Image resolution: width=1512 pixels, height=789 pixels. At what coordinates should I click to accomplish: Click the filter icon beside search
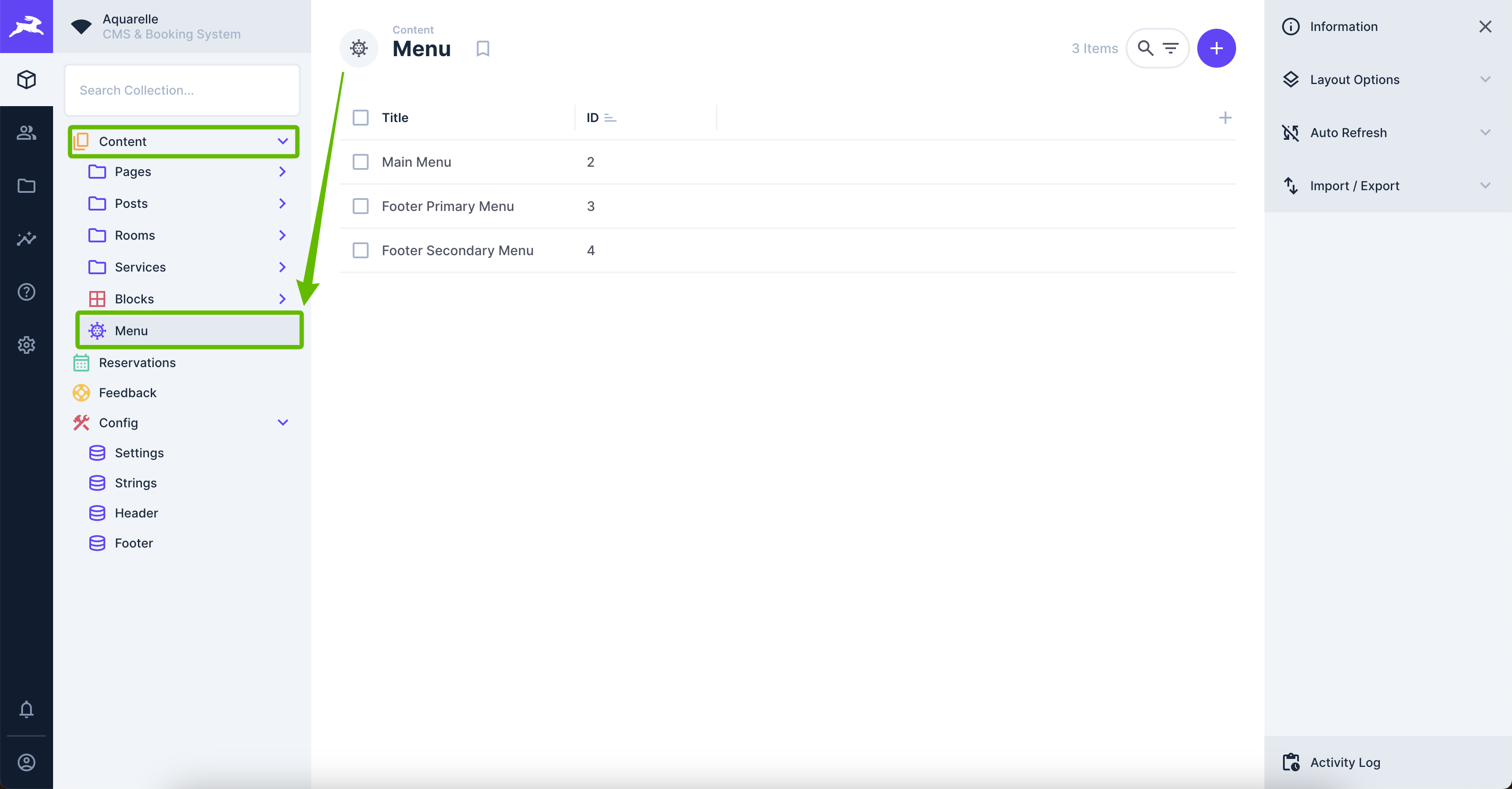click(x=1170, y=48)
